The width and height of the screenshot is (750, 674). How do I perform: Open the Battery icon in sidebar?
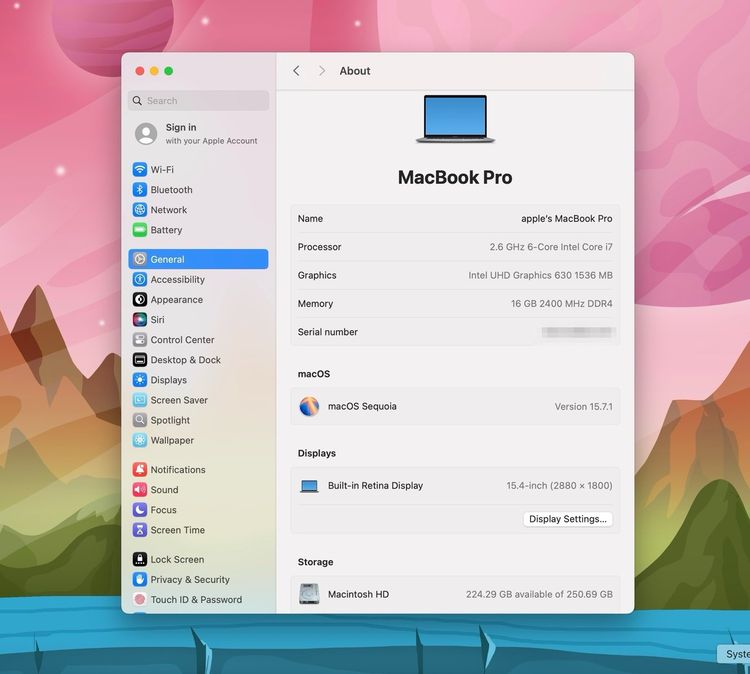coord(140,230)
